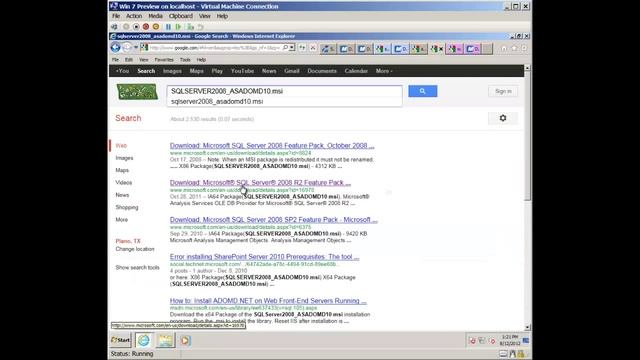The width and height of the screenshot is (640, 360).
Task: Click the lock icon in VM status bar
Action: pyautogui.click(x=521, y=354)
